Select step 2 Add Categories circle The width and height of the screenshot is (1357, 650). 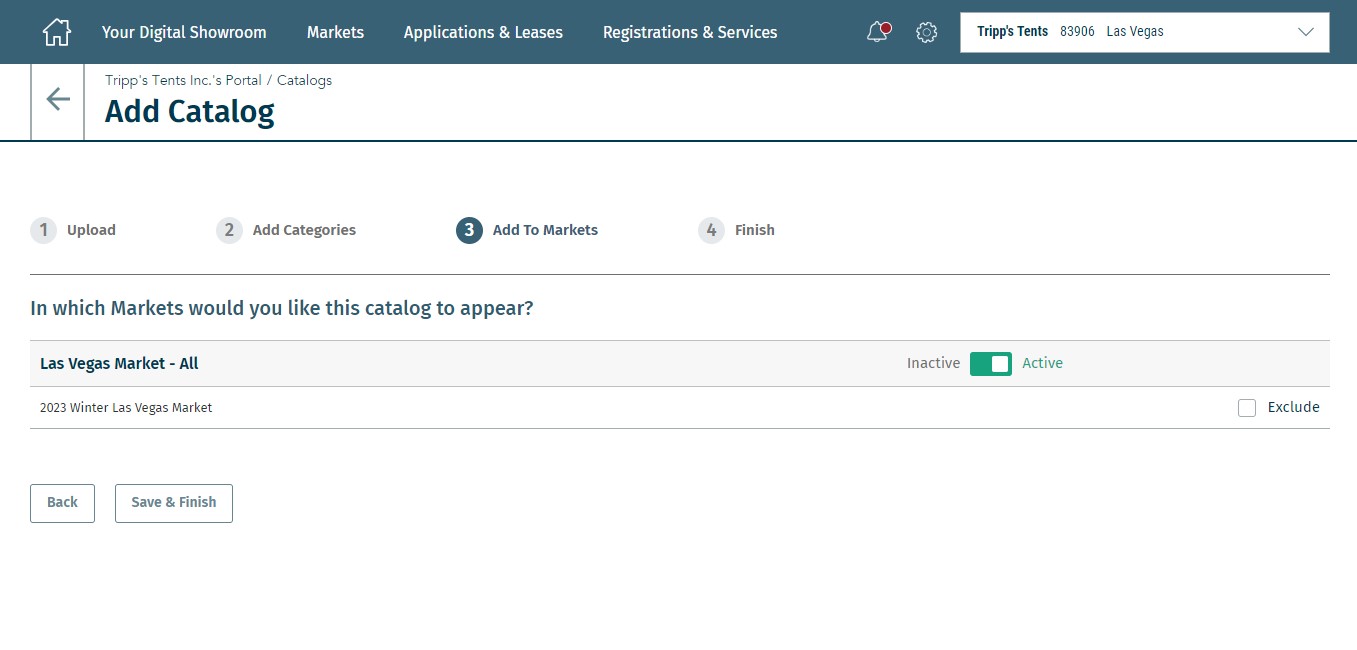pos(229,230)
